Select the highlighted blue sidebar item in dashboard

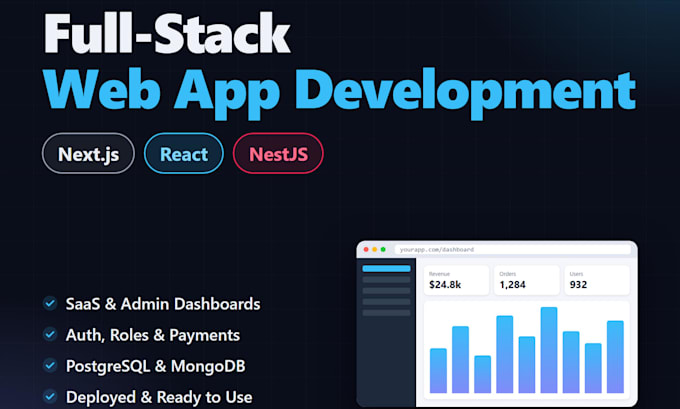pyautogui.click(x=386, y=268)
